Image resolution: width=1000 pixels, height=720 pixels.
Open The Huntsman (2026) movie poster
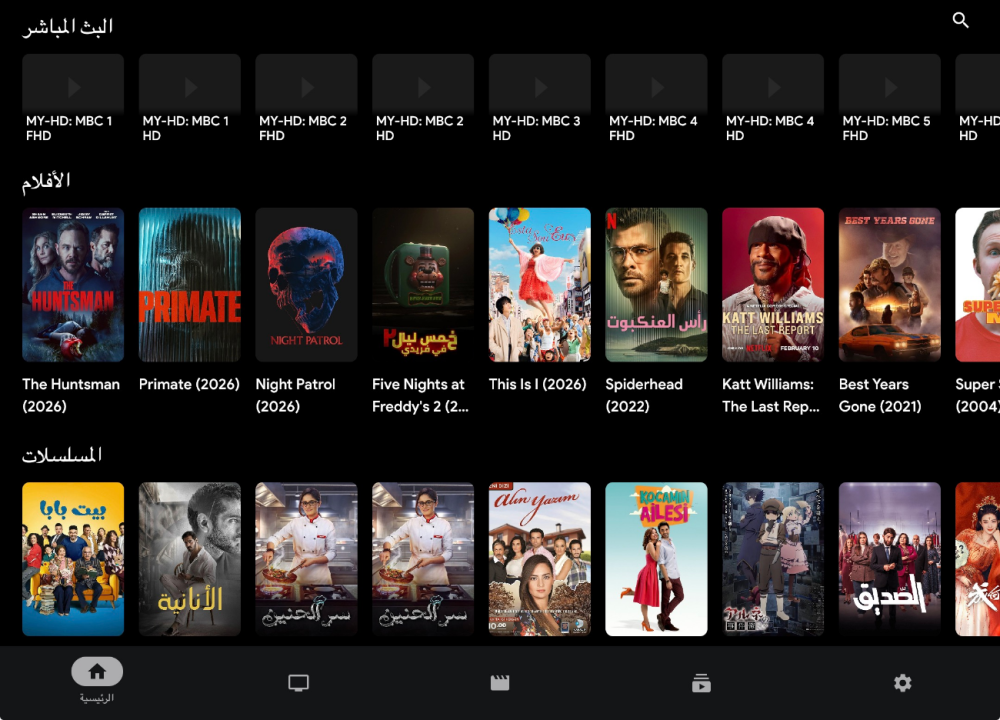73,285
